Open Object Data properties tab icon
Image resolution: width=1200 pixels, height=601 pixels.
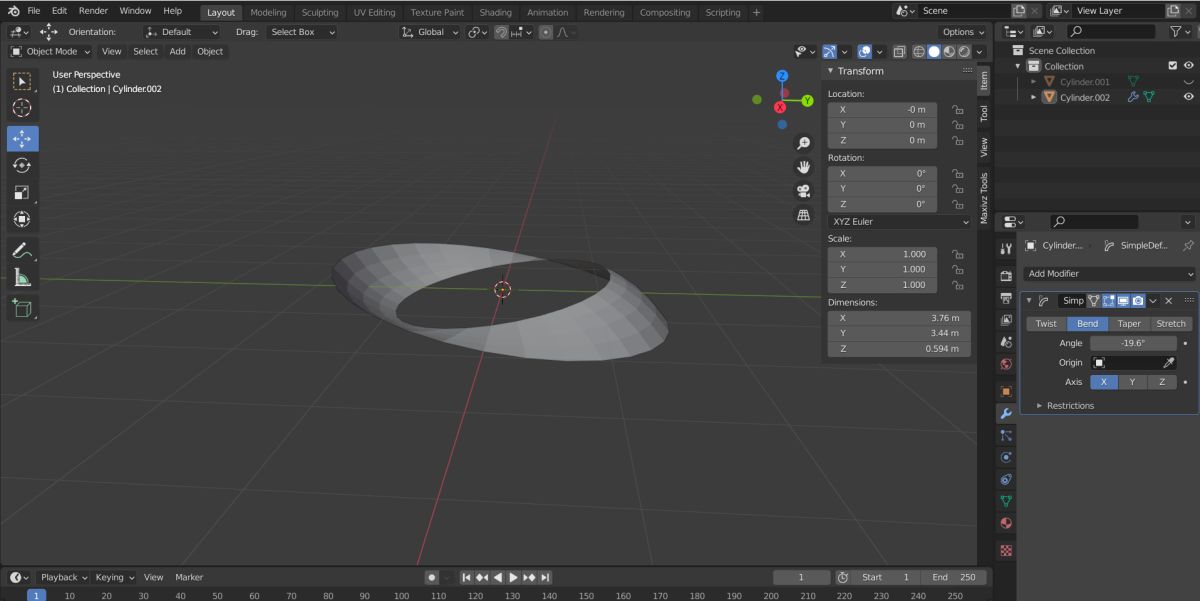click(1006, 501)
